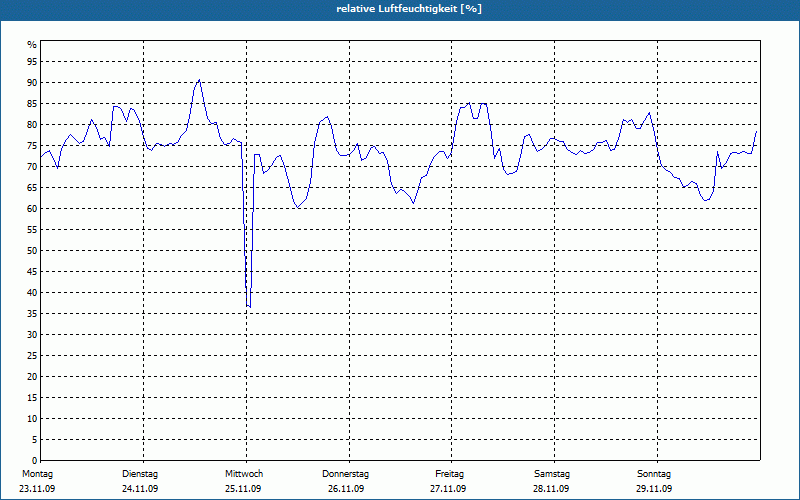Click the 'Sonntag' day label

pos(654,474)
